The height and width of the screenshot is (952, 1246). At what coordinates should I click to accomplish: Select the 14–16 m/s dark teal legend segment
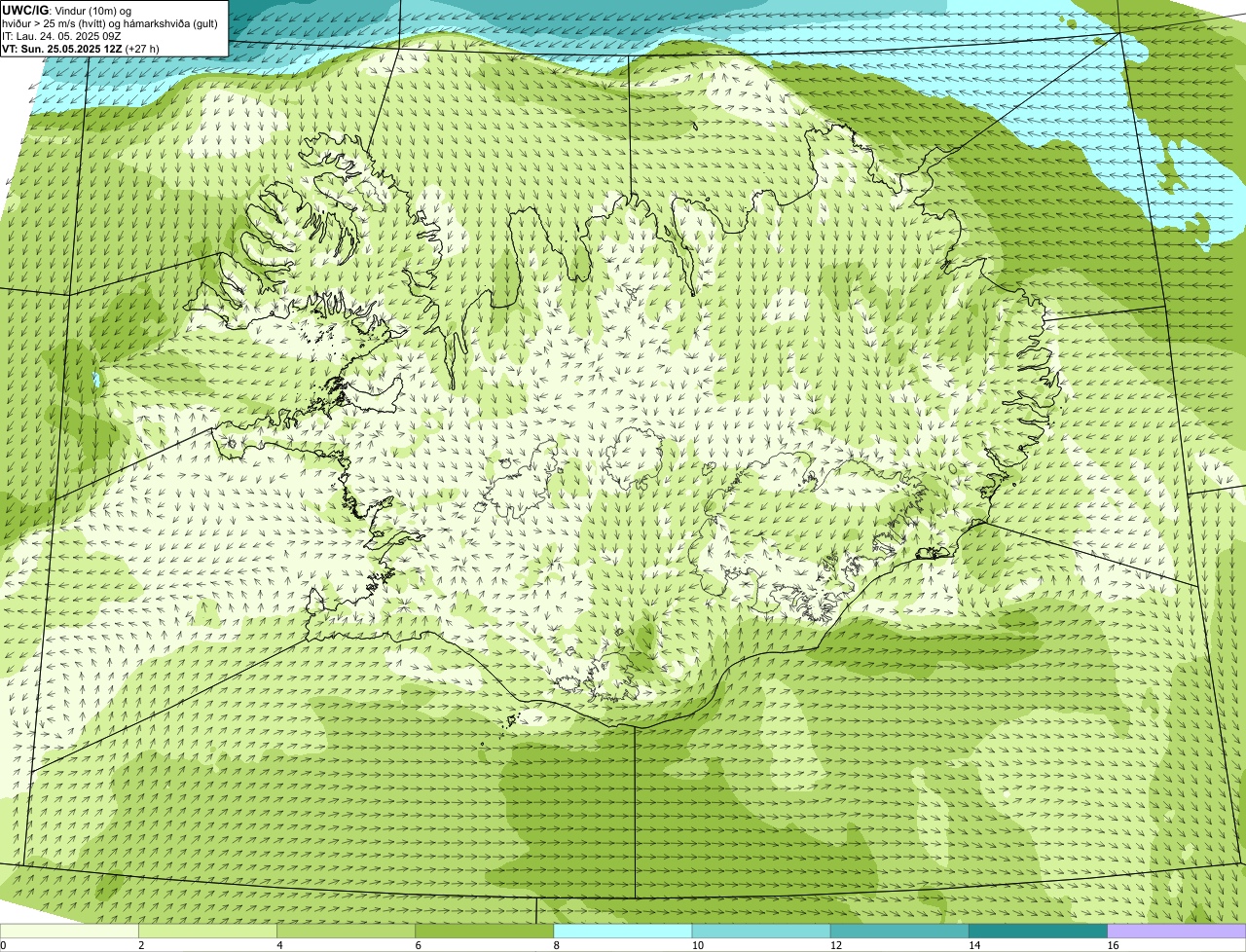[1038, 931]
